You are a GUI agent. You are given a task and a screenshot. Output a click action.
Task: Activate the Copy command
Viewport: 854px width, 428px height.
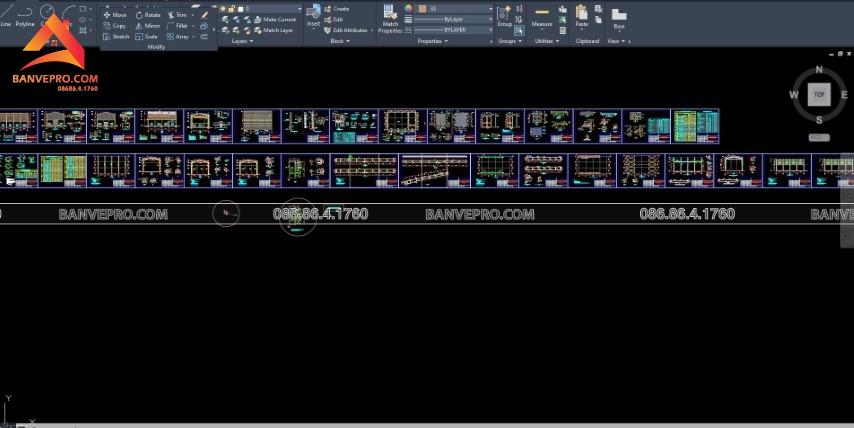(x=114, y=26)
